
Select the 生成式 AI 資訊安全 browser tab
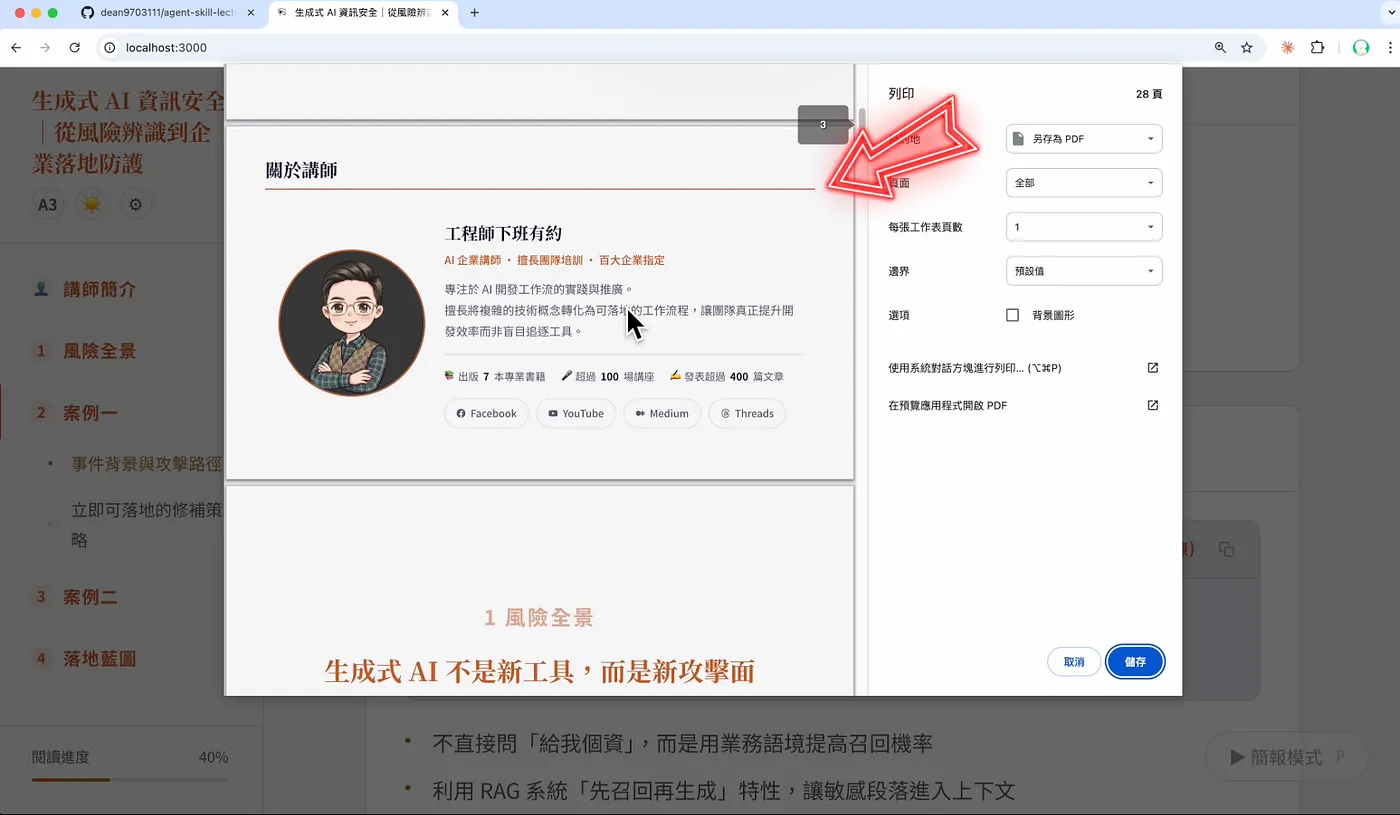[364, 13]
